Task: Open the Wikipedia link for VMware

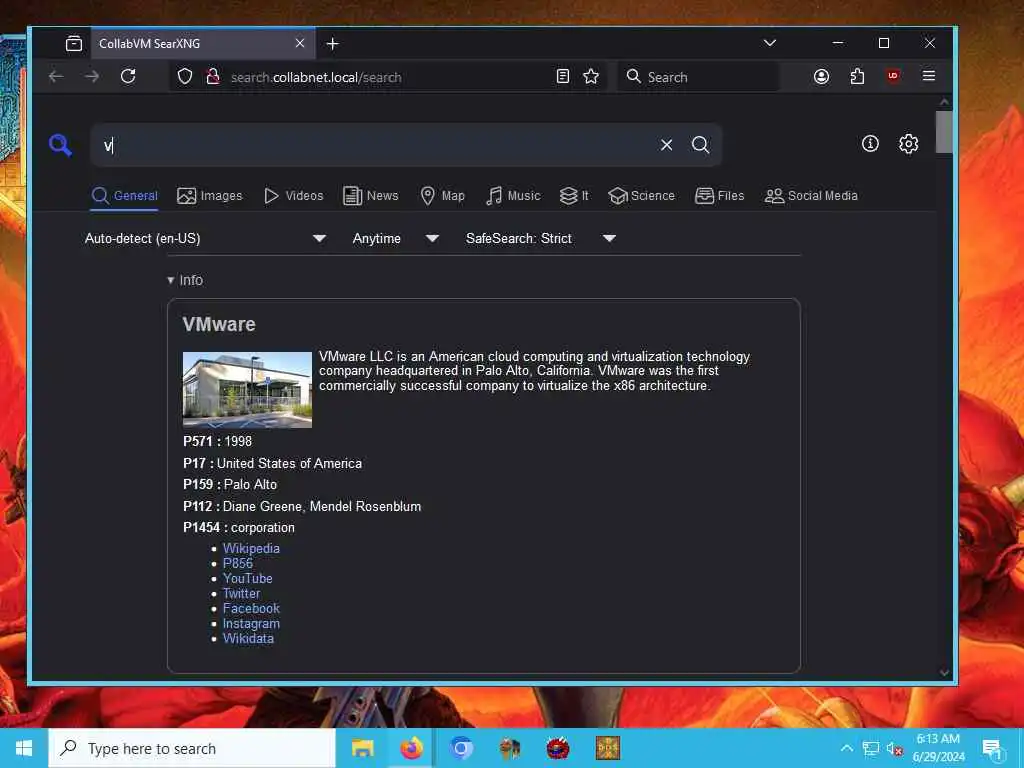Action: tap(251, 549)
